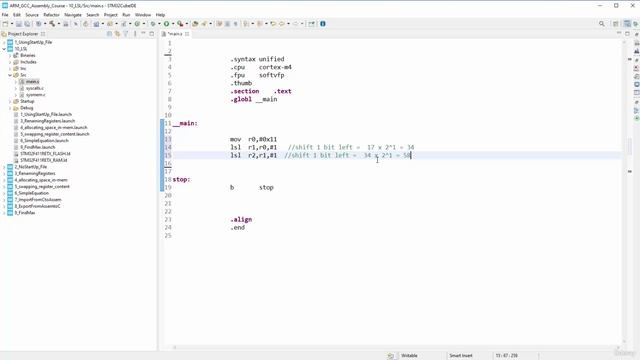Open the Edit menu
The image size is (640, 360).
pyautogui.click(x=17, y=15)
